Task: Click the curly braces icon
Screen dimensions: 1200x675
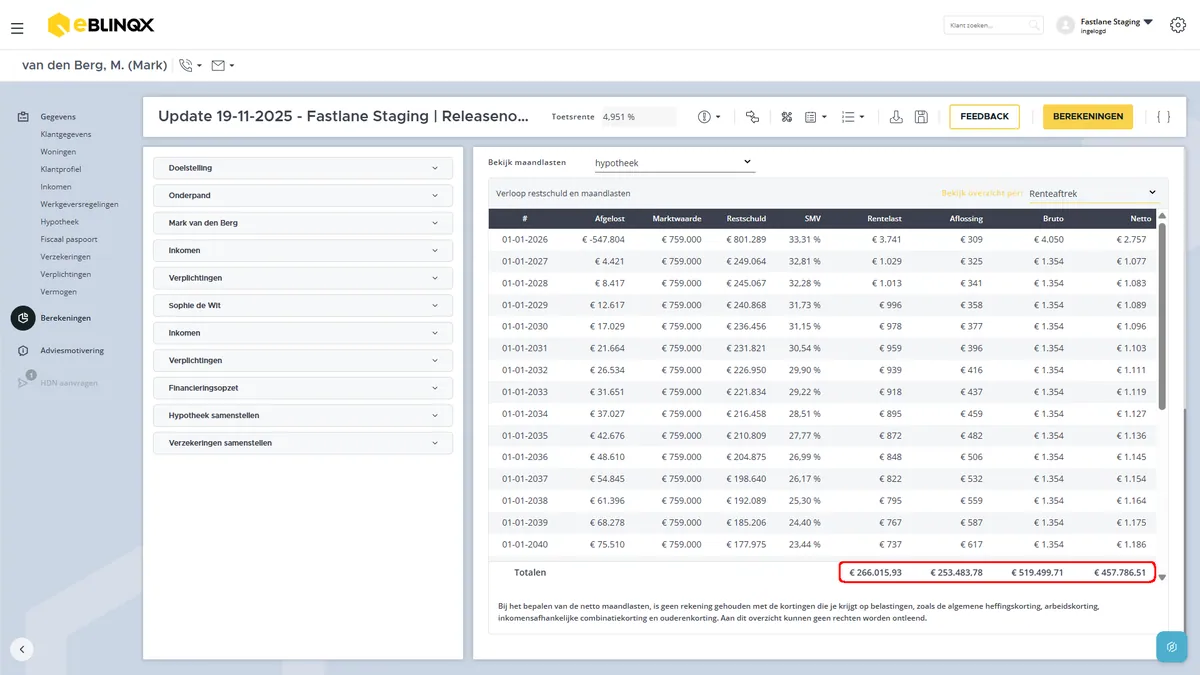Action: (1163, 117)
